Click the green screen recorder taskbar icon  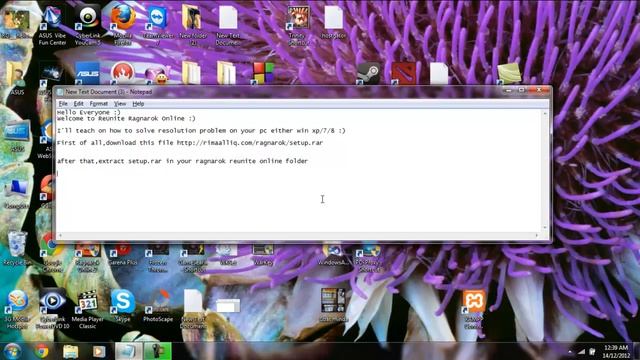point(158,351)
